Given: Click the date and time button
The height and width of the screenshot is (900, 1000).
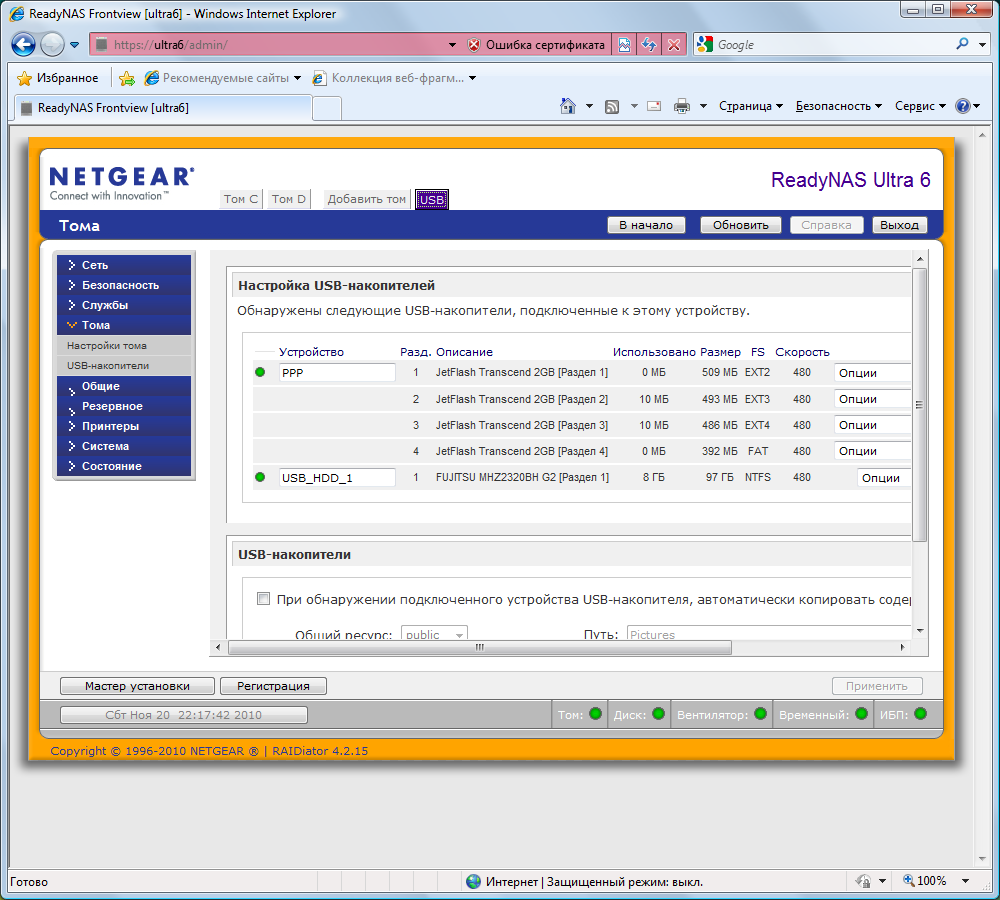Looking at the screenshot, I should tap(184, 715).
